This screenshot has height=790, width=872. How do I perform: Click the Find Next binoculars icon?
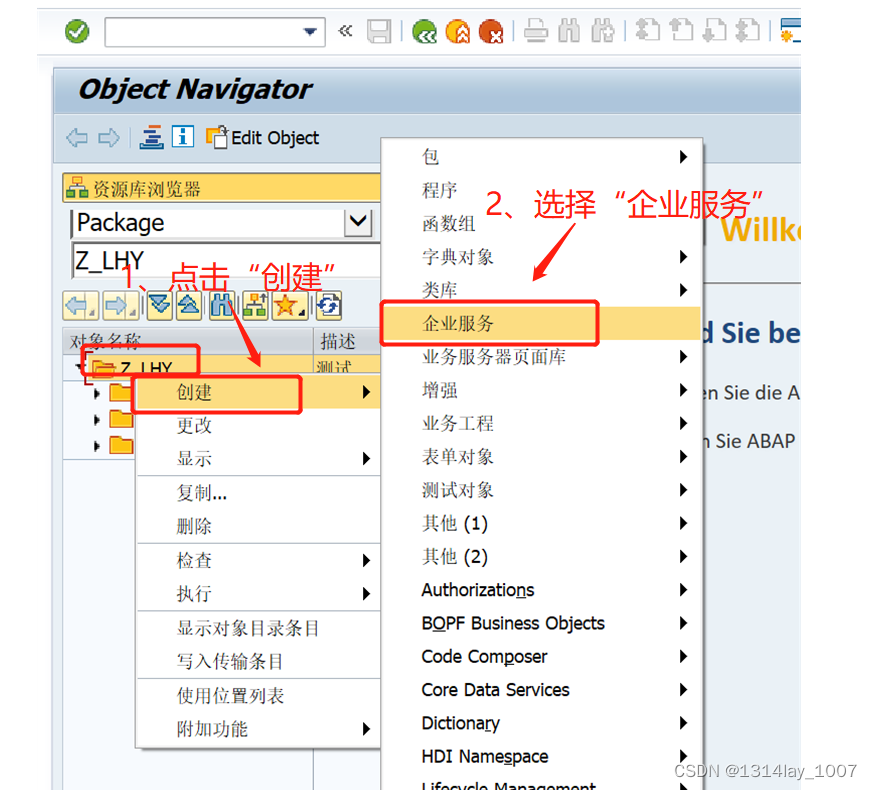(603, 31)
